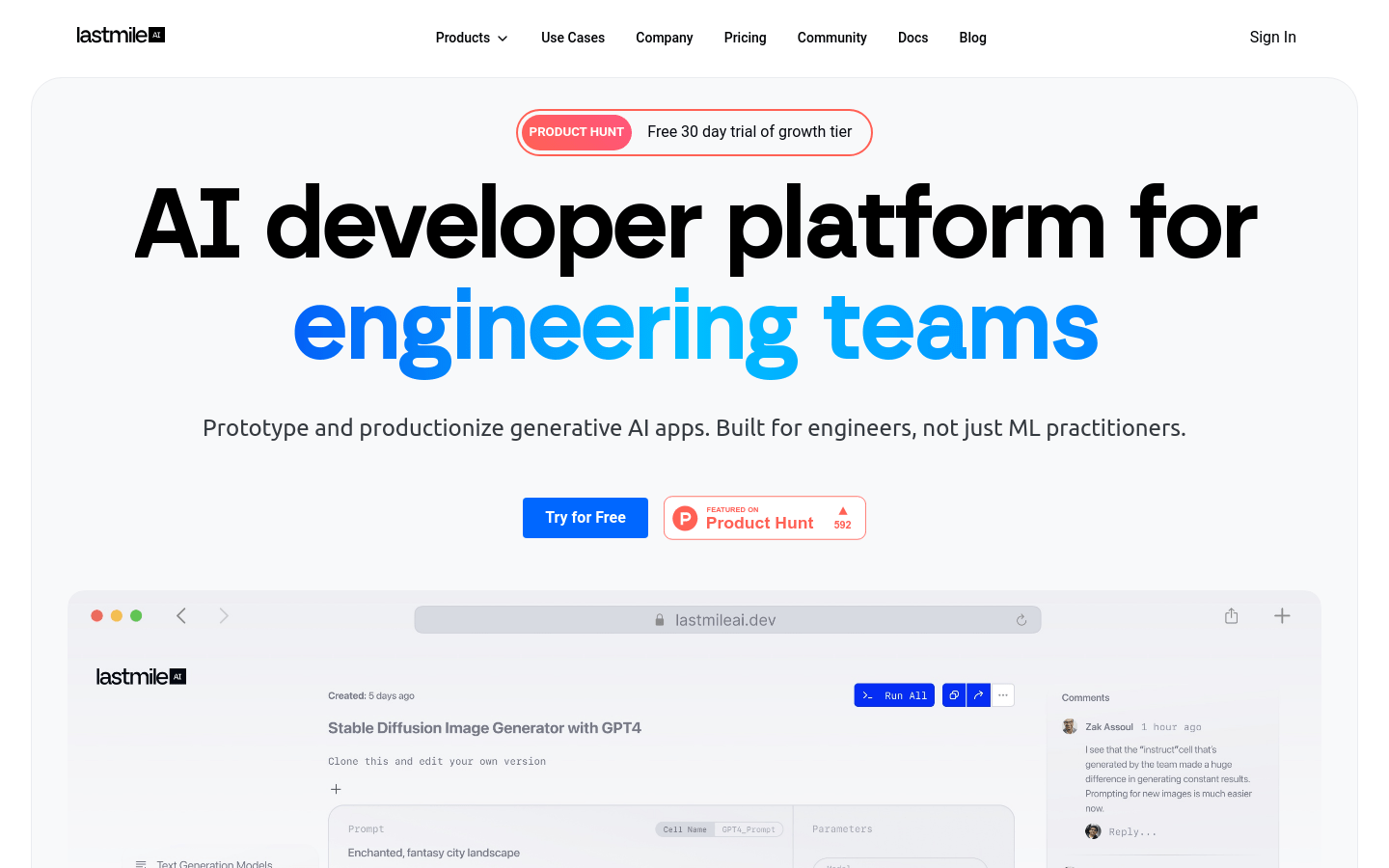Click the lastmileai.dev address bar
The height and width of the screenshot is (868, 1389).
(x=727, y=620)
